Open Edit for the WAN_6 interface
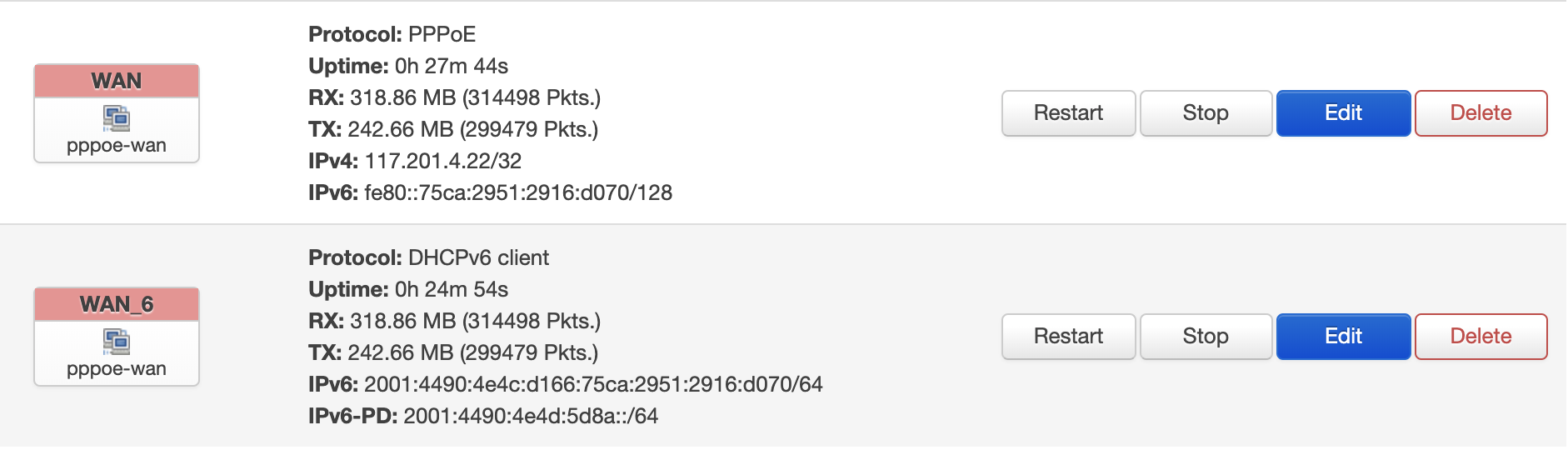Screen dimensions: 1568x470 tap(1343, 337)
